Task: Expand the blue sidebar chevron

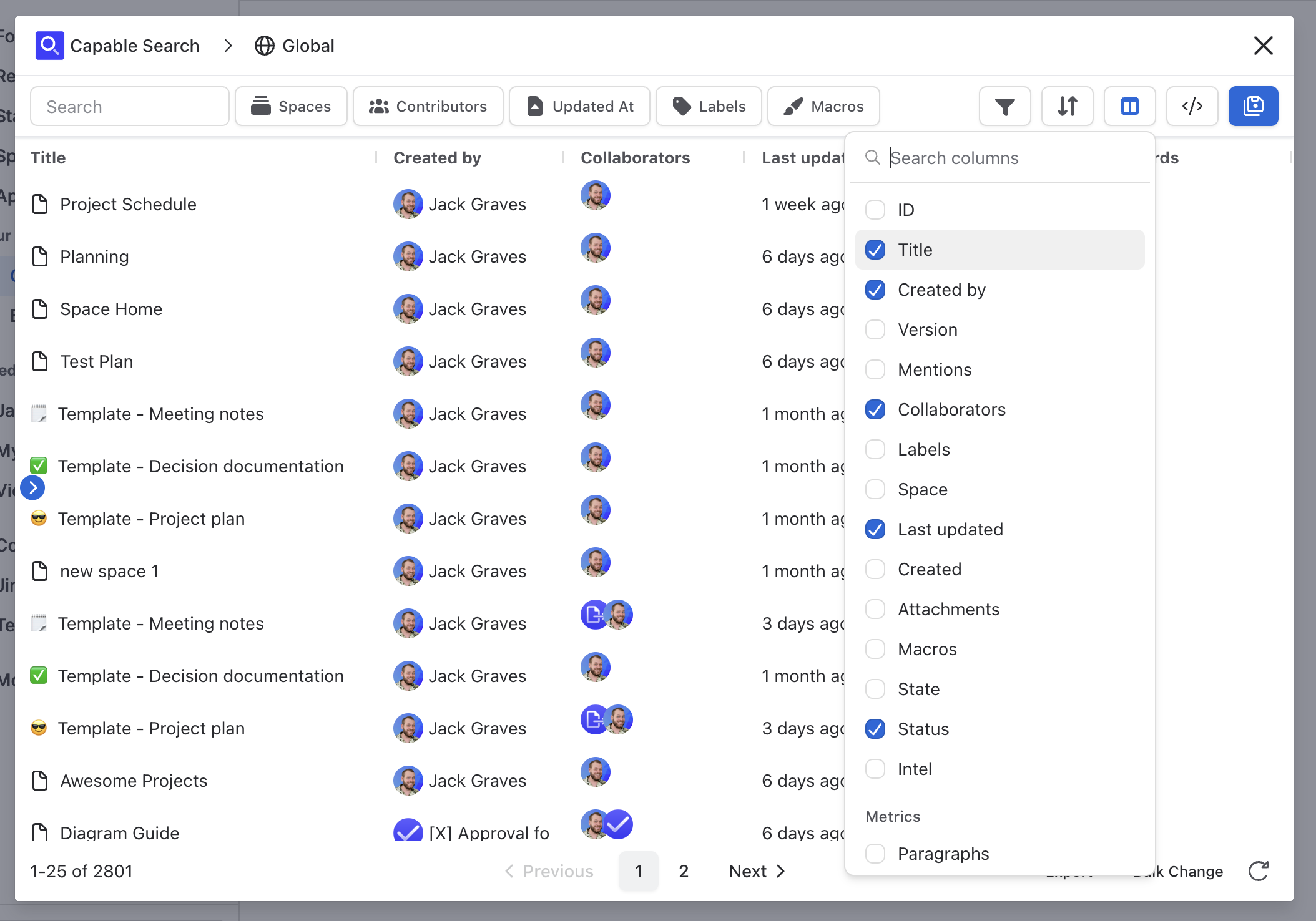Action: (32, 487)
